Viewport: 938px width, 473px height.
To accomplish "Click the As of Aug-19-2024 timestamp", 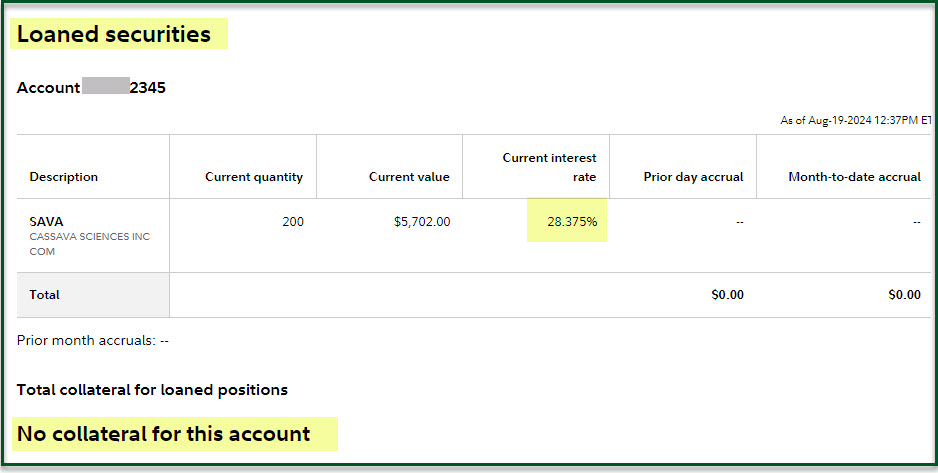I will click(x=855, y=120).
